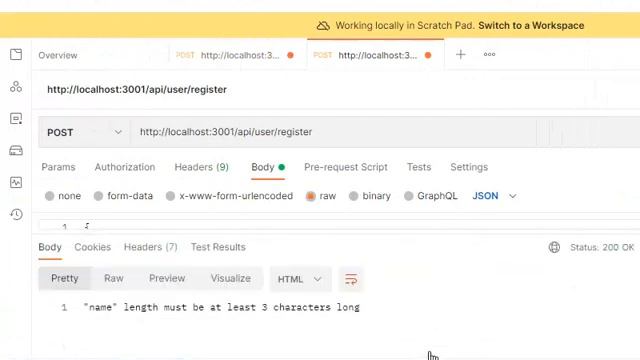The height and width of the screenshot is (360, 640).
Task: Open the request Body tab
Action: coord(268,167)
